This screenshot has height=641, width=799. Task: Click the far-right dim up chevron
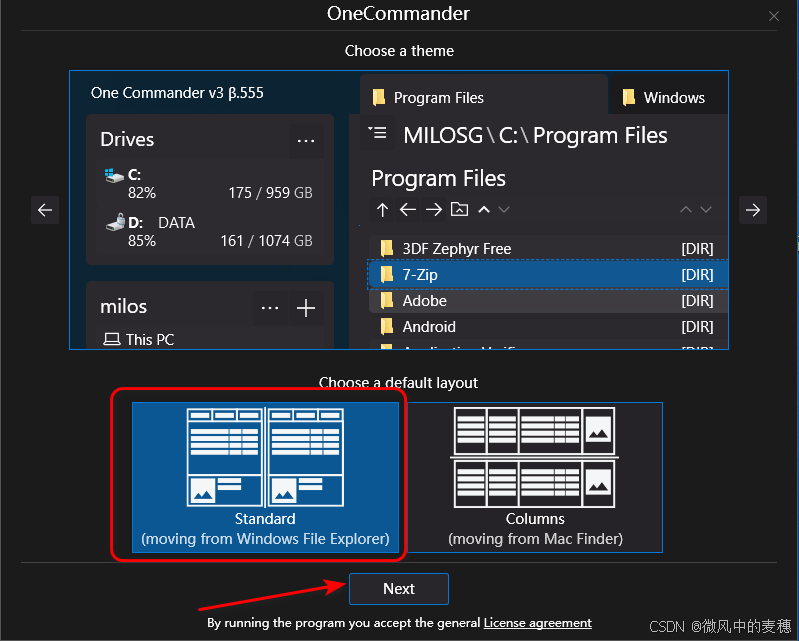(x=686, y=209)
